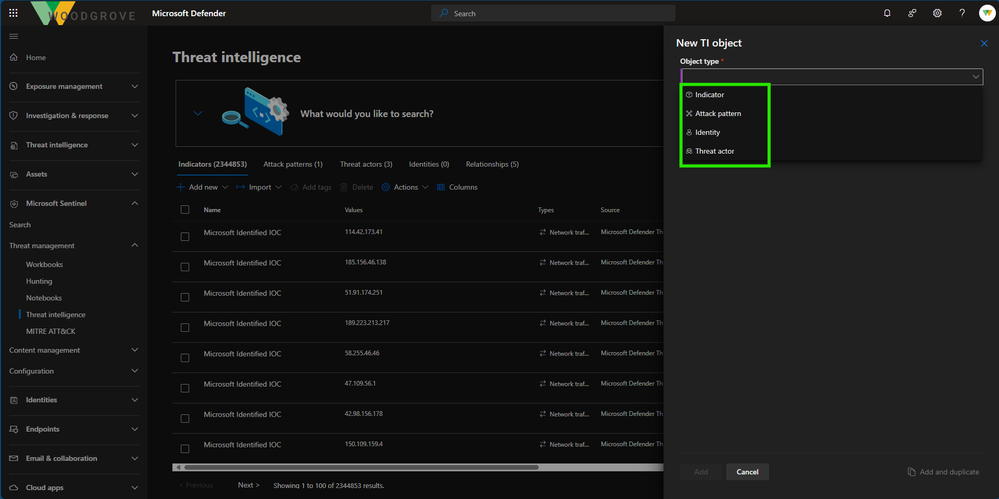This screenshot has height=499, width=999.
Task: Check the row with value 51.91.174.251
Action: 185,297
